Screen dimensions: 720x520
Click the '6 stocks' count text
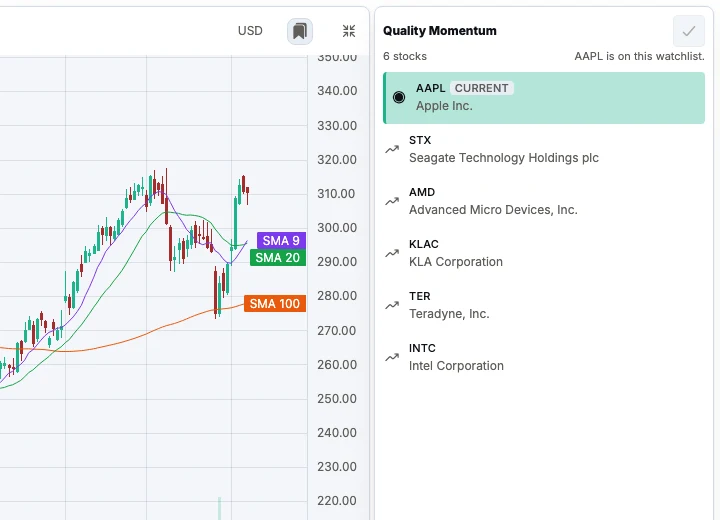(x=405, y=56)
